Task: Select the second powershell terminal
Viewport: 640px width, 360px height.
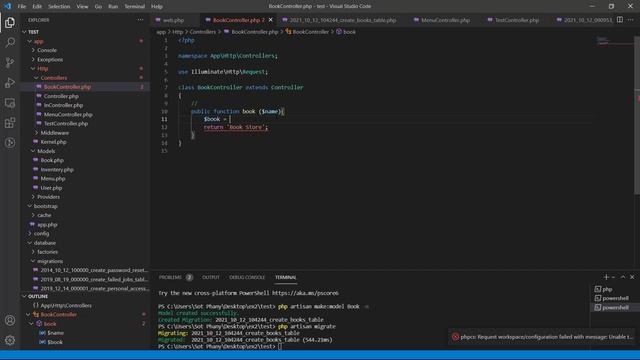Action: pyautogui.click(x=612, y=307)
